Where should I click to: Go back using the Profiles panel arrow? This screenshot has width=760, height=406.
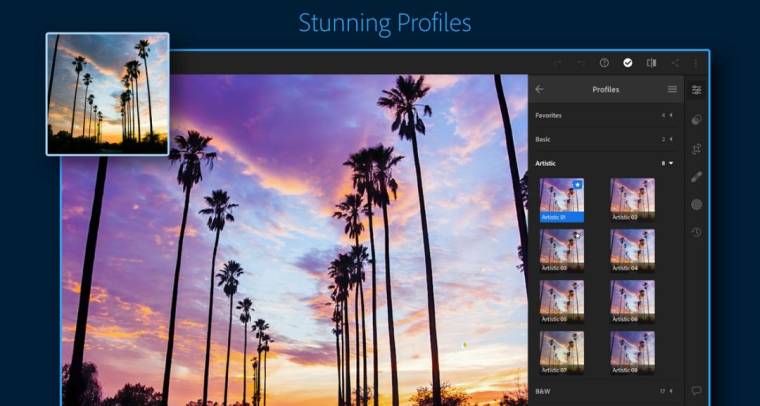(540, 89)
